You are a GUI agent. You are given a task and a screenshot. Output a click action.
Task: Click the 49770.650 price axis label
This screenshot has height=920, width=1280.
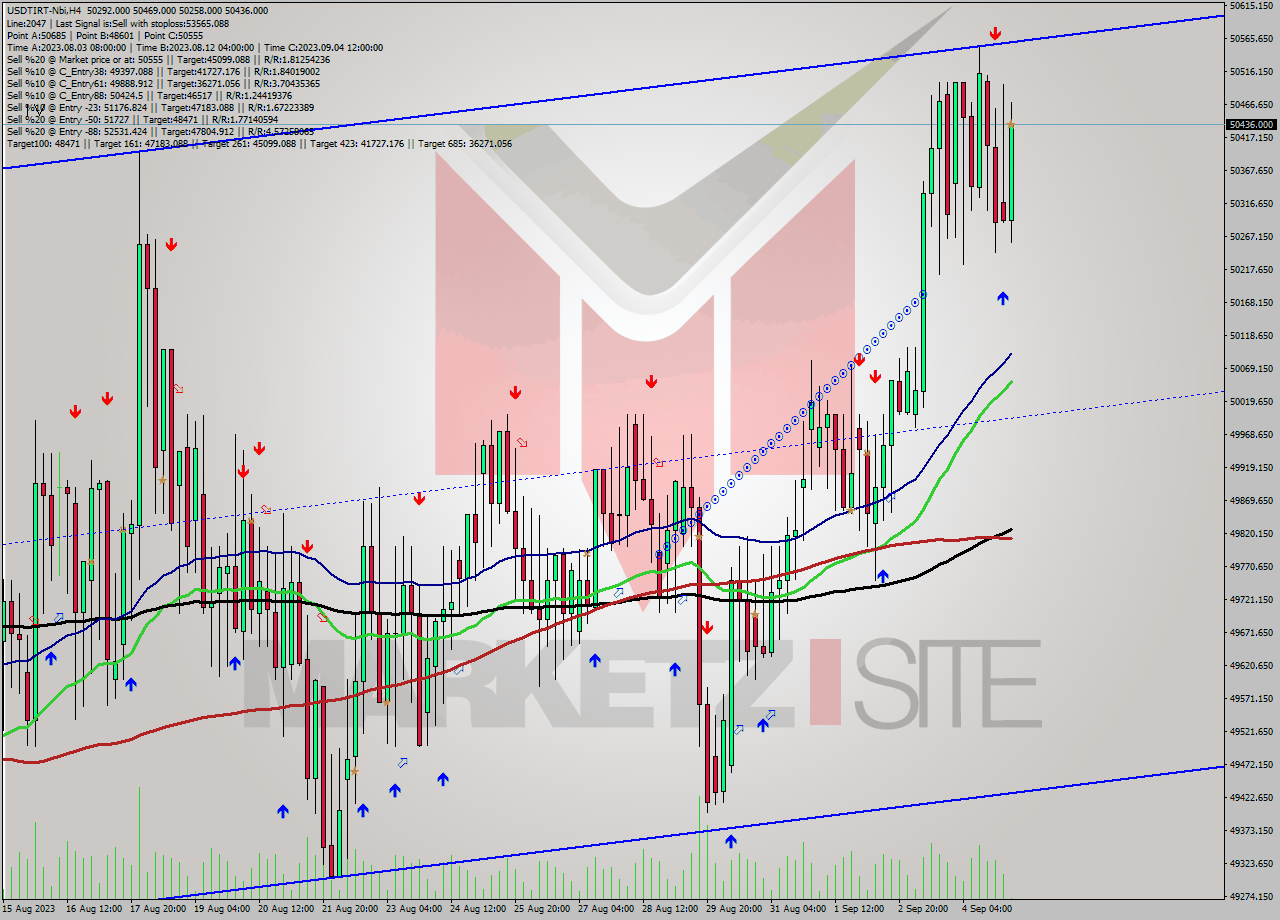[1252, 567]
